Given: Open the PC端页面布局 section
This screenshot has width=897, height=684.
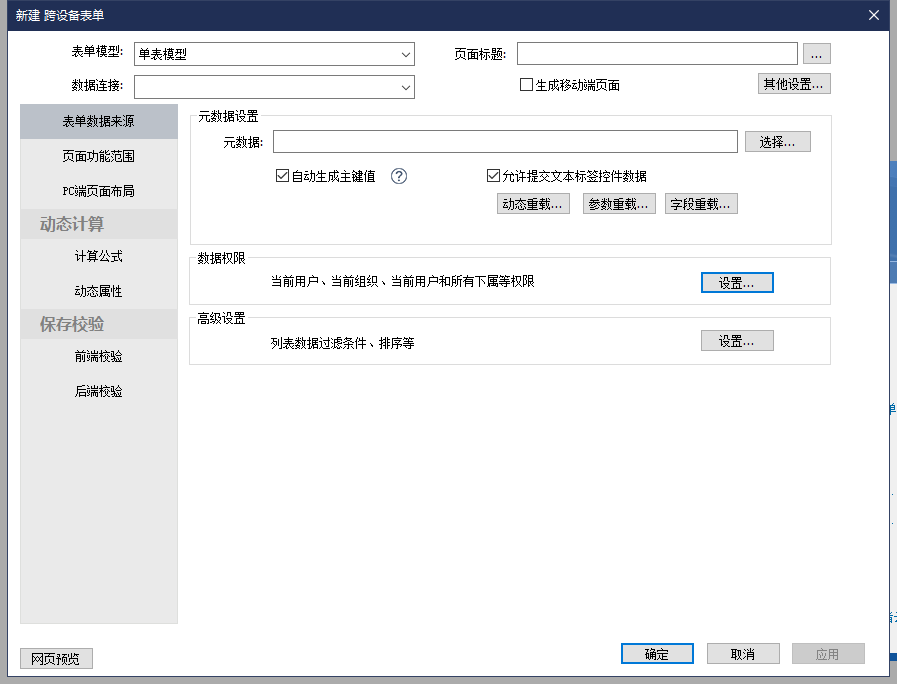Looking at the screenshot, I should coord(99,191).
